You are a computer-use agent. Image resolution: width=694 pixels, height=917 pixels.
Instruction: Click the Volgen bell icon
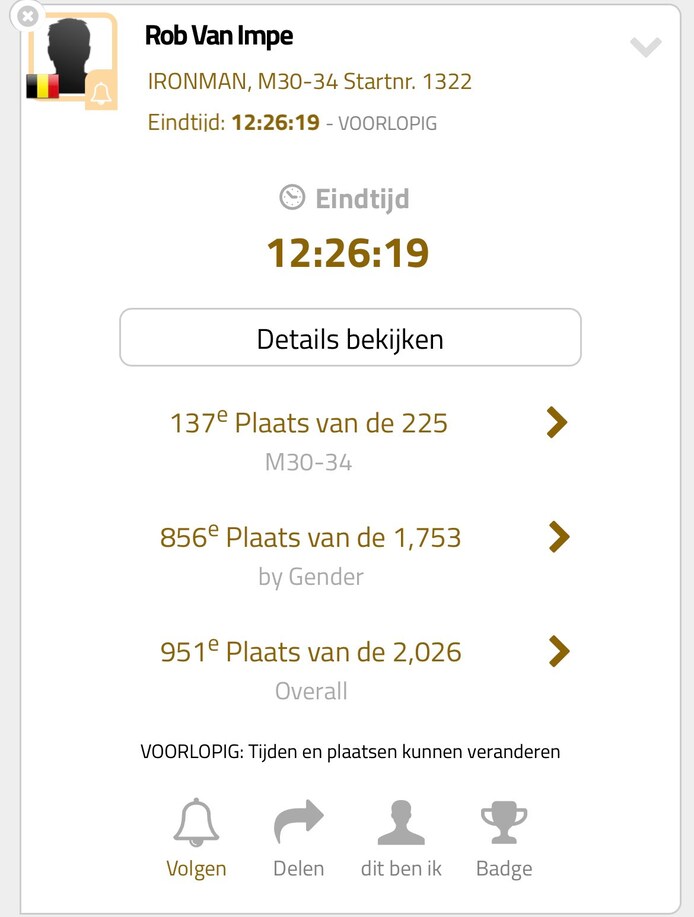(x=196, y=823)
